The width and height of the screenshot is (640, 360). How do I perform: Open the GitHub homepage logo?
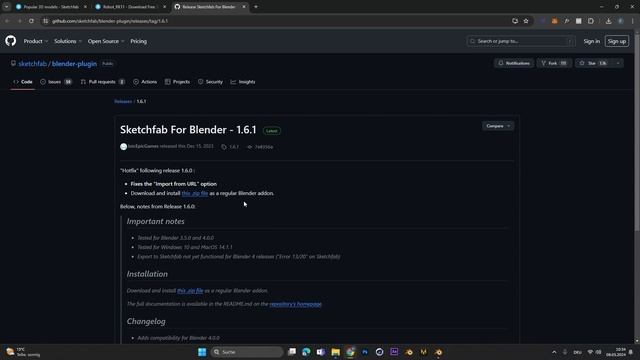(11, 41)
